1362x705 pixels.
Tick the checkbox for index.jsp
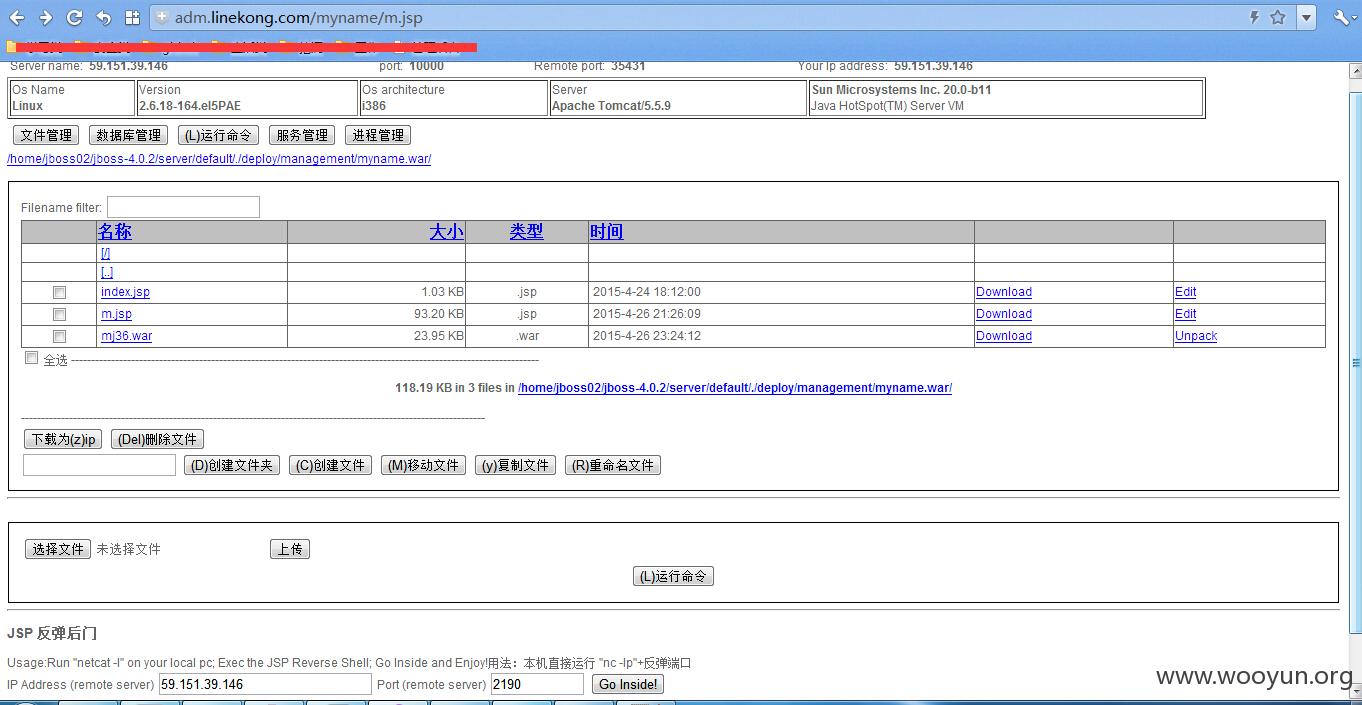[60, 292]
